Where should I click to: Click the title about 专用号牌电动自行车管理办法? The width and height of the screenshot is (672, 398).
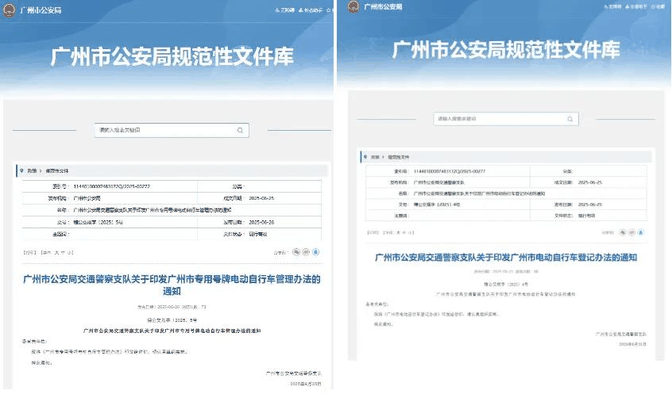[171, 285]
